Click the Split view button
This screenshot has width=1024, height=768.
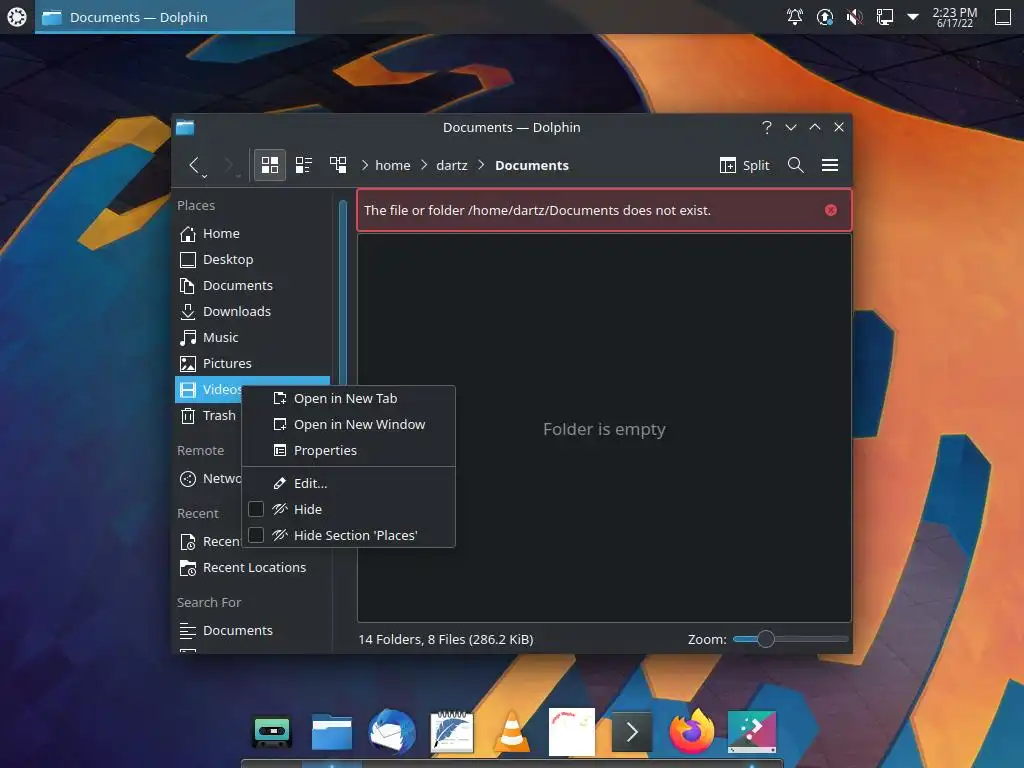(744, 165)
